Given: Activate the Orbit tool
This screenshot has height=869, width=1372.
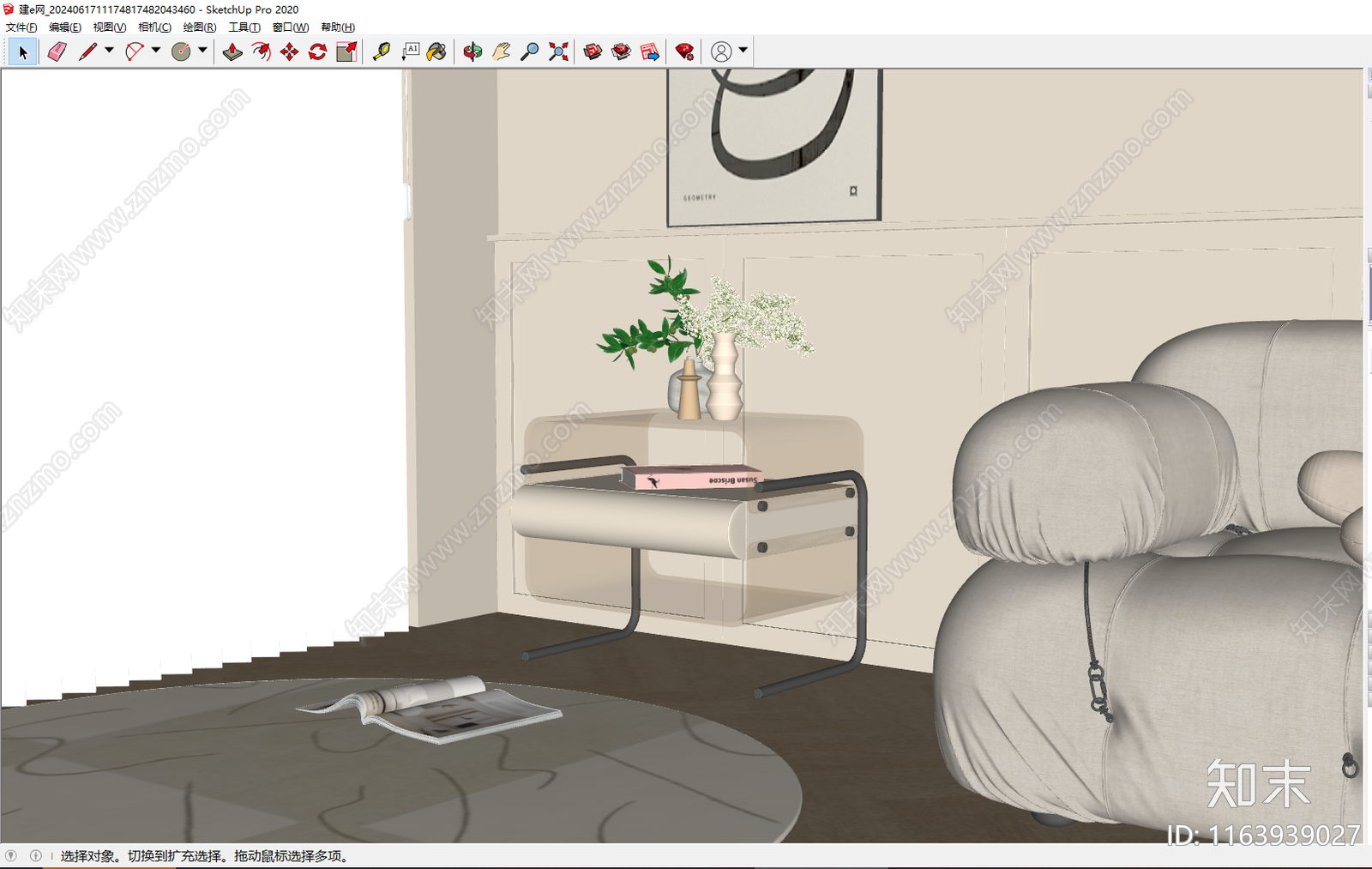Looking at the screenshot, I should 472,52.
